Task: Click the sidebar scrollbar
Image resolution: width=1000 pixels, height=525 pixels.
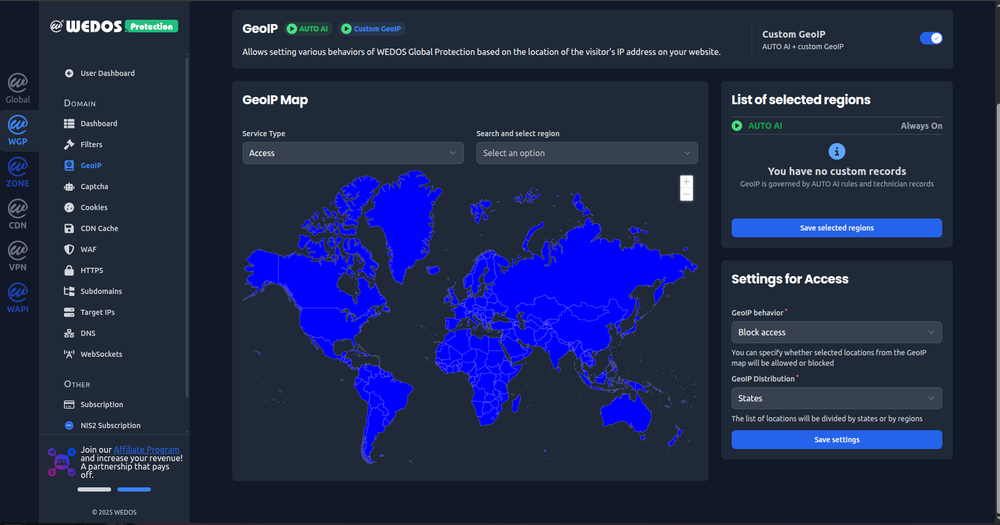Action: point(187,226)
